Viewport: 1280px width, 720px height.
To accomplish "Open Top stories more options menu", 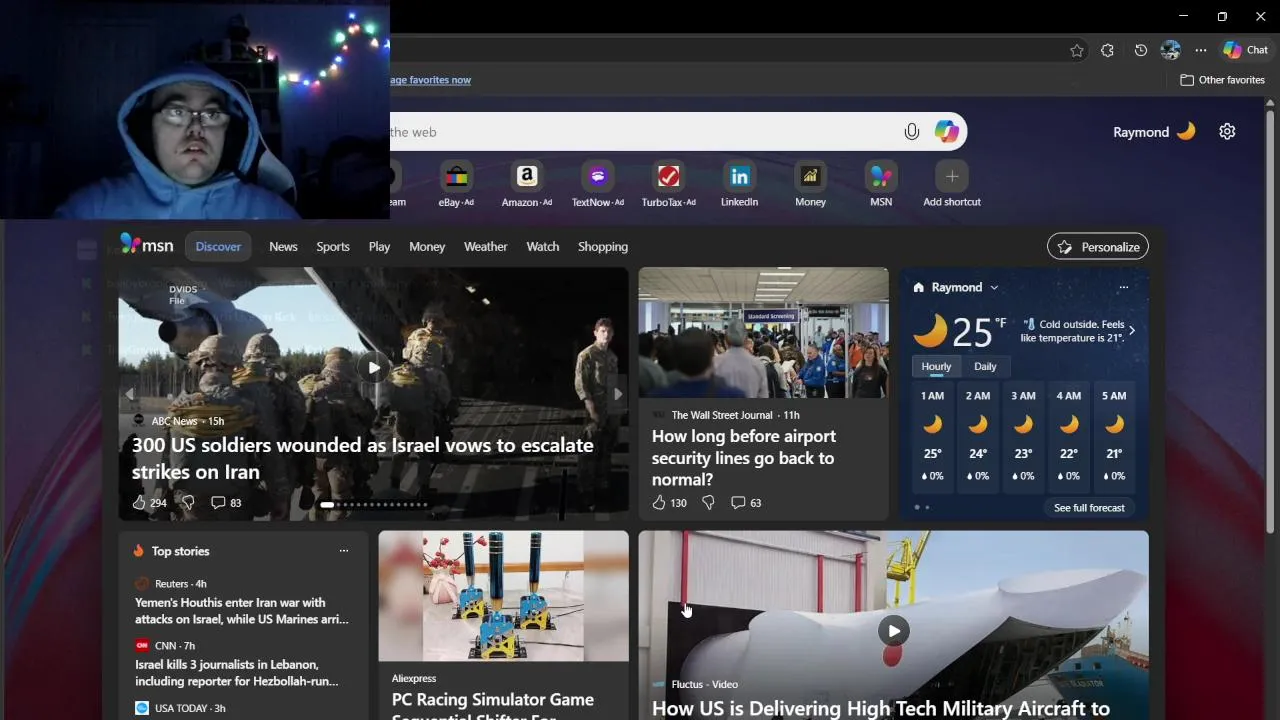I will click(x=343, y=551).
